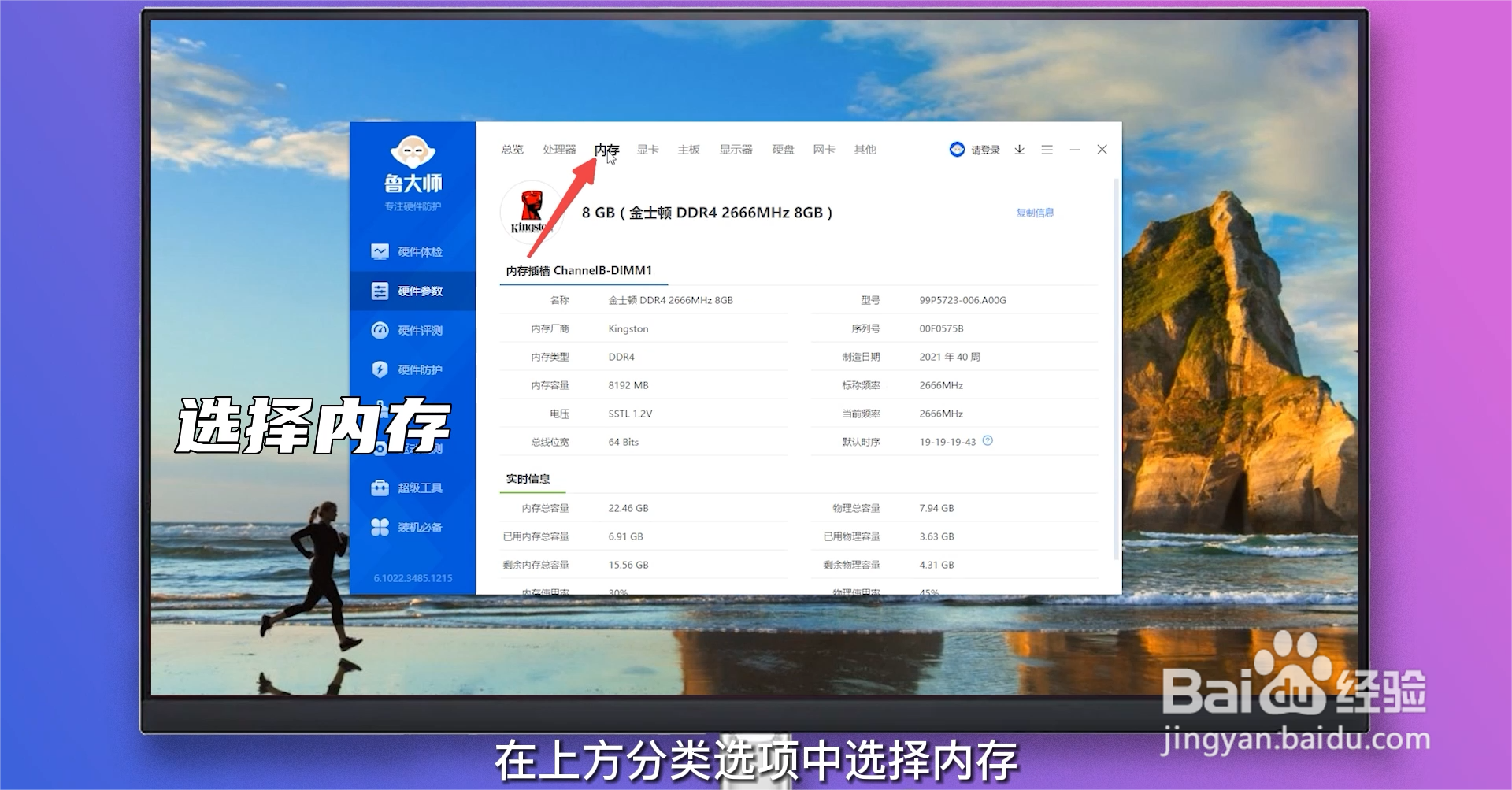Open the hamburger menu icon
The width and height of the screenshot is (1512, 790).
tap(1047, 149)
